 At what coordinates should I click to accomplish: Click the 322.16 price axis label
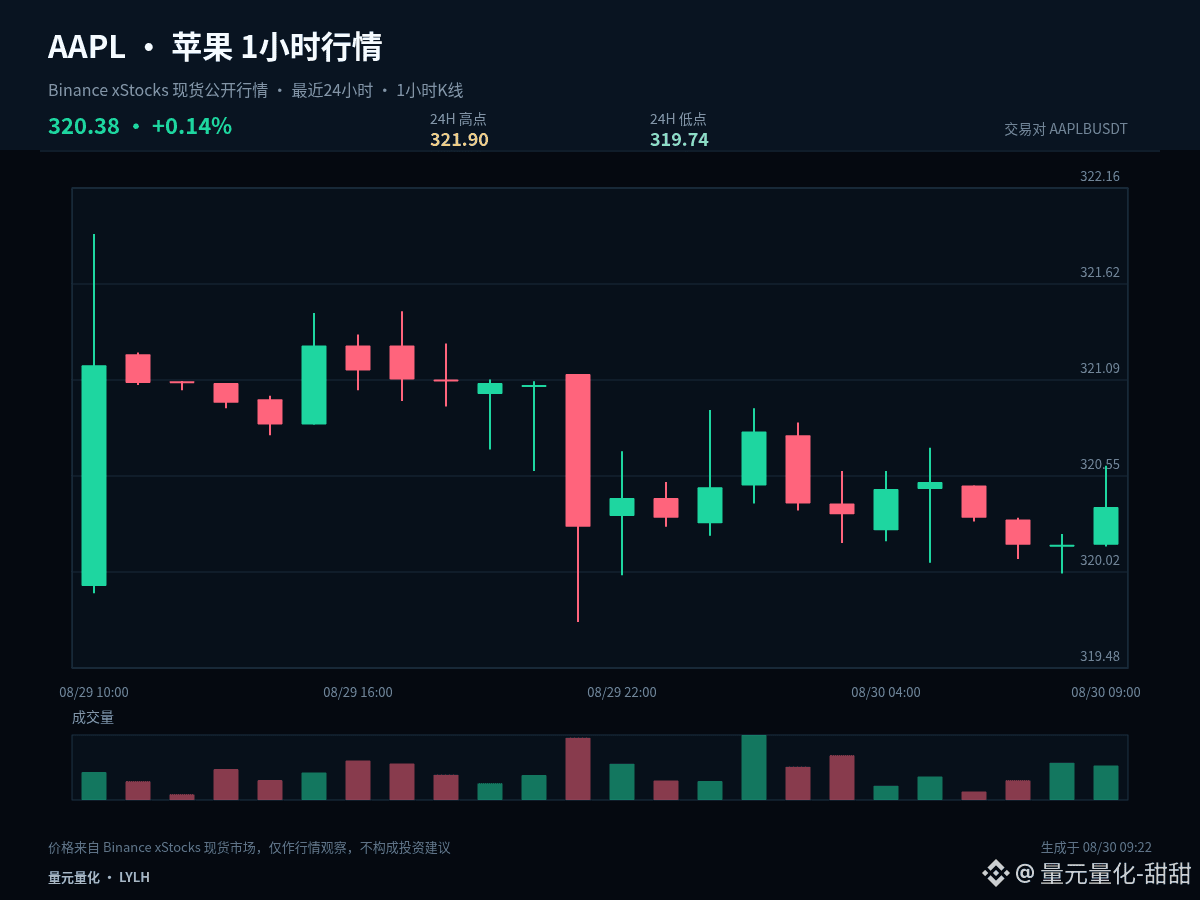coord(1100,176)
